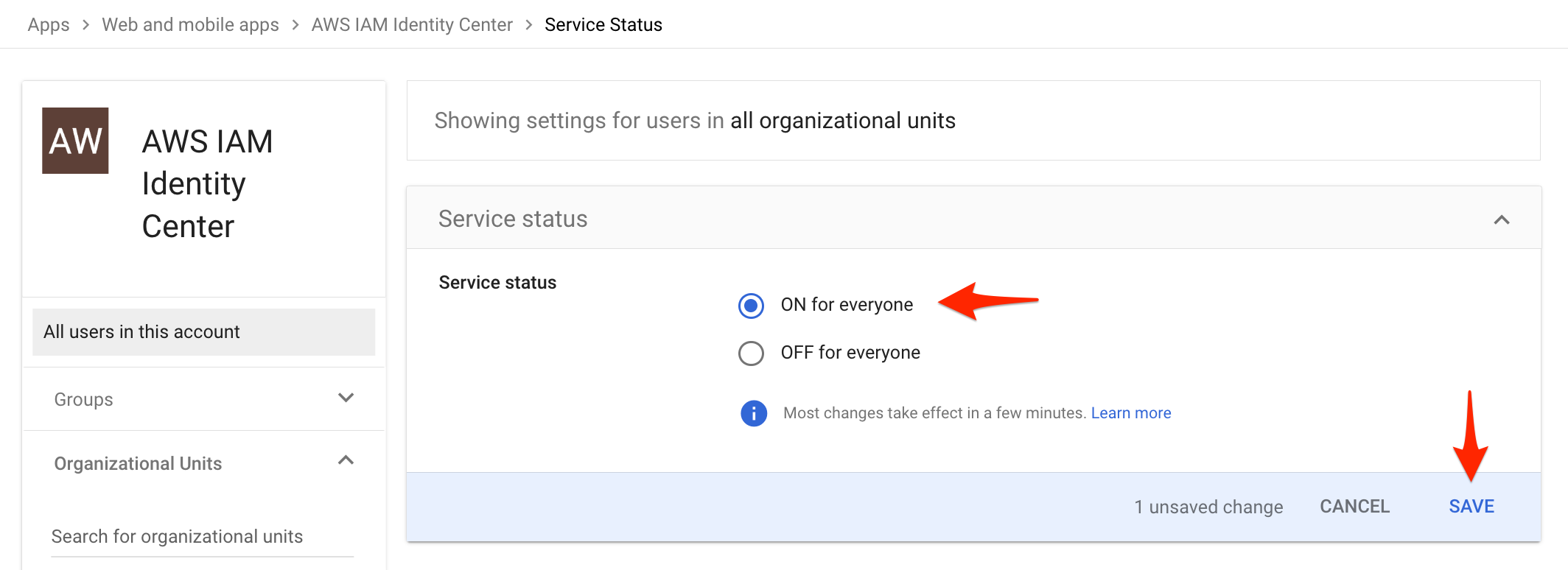1568x570 pixels.
Task: Cancel the unsaved change
Action: pyautogui.click(x=1354, y=507)
